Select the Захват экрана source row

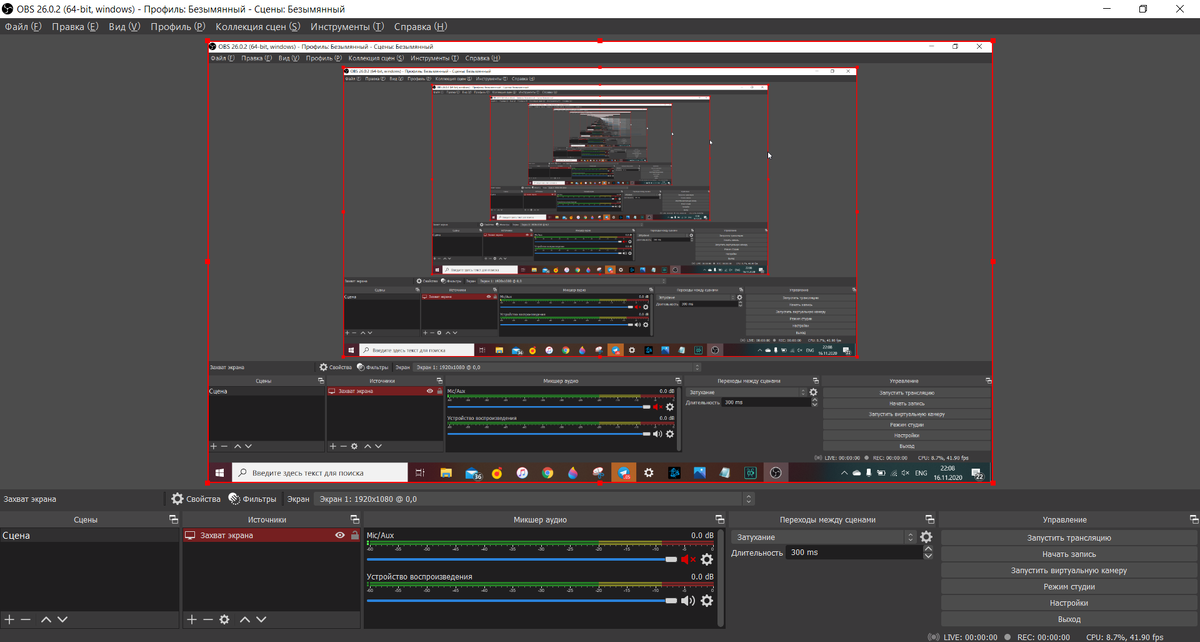[x=271, y=535]
